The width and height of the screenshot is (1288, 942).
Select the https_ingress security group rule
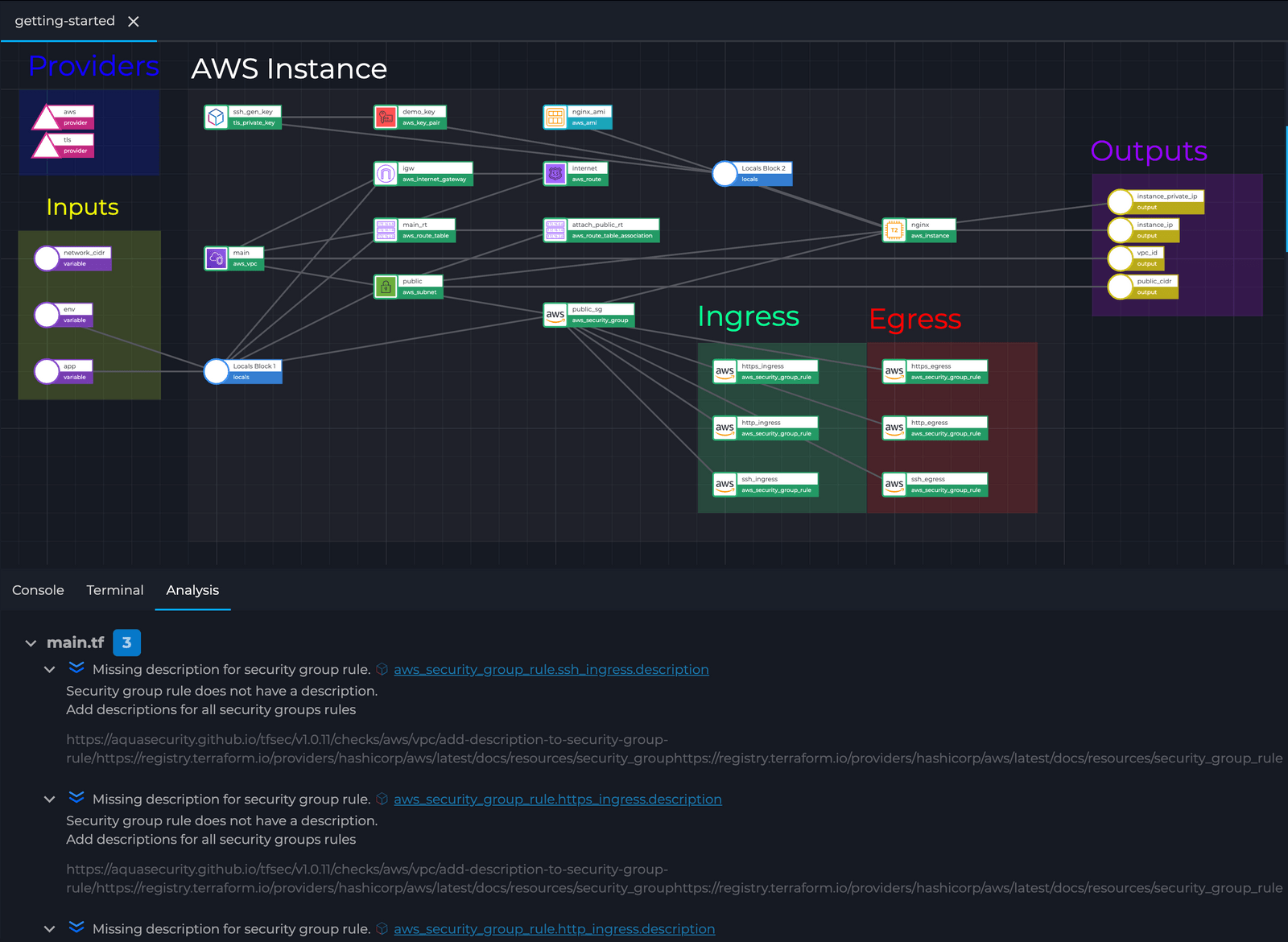point(764,371)
